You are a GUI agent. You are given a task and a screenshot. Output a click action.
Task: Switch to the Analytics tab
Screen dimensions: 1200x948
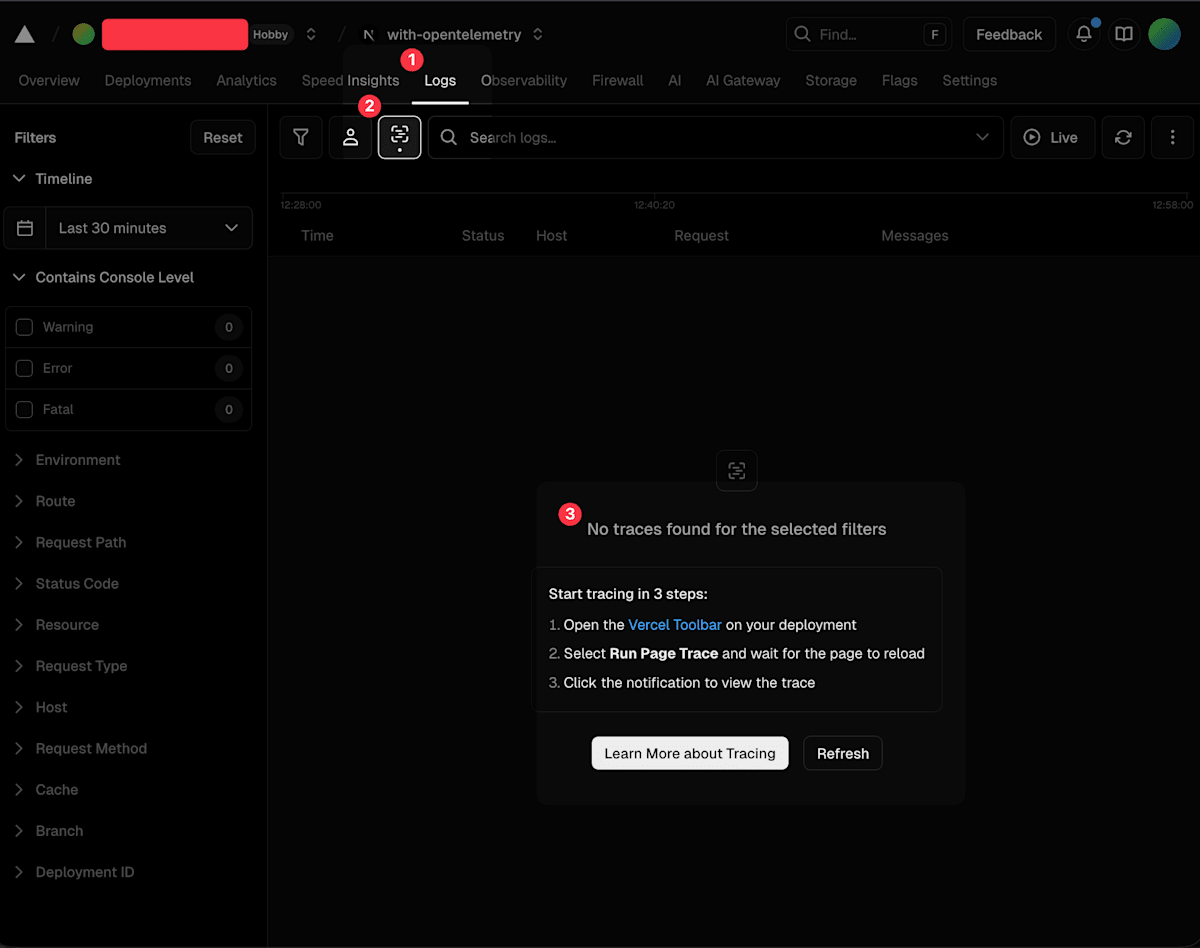point(246,80)
